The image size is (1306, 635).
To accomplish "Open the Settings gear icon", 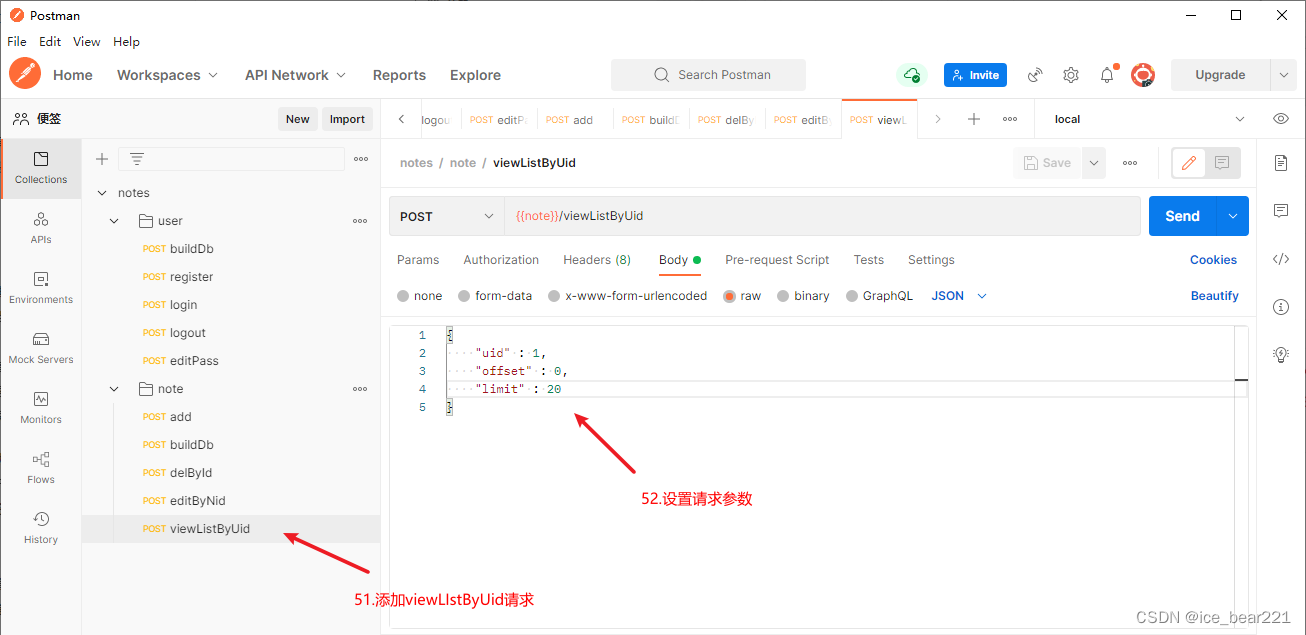I will 1071,75.
